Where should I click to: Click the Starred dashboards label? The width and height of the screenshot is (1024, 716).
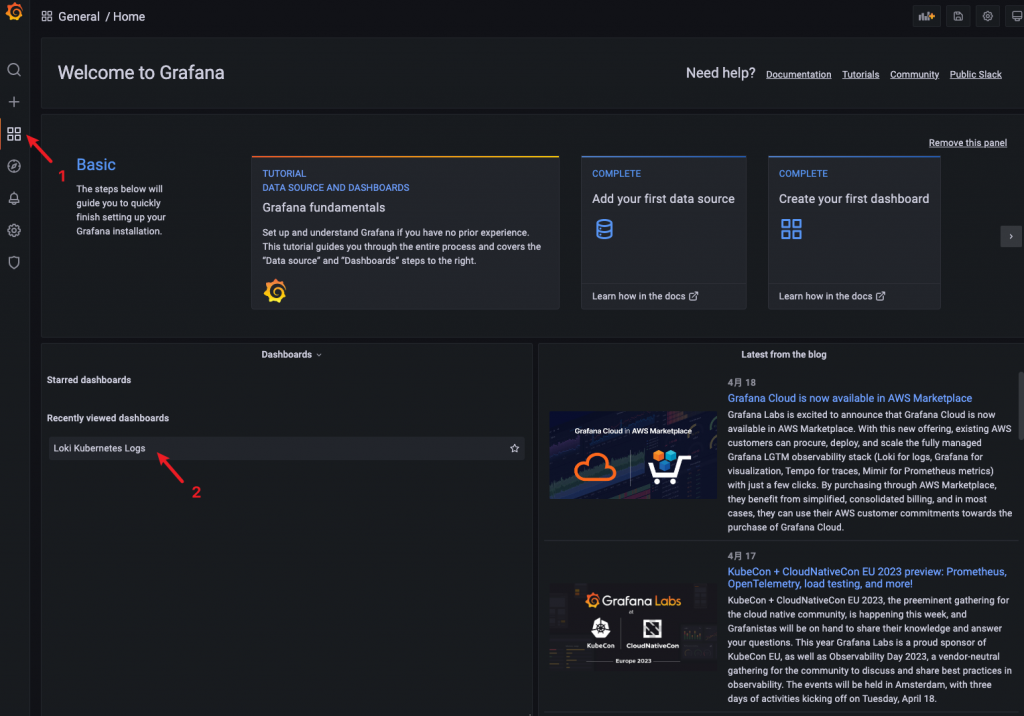[x=89, y=380]
